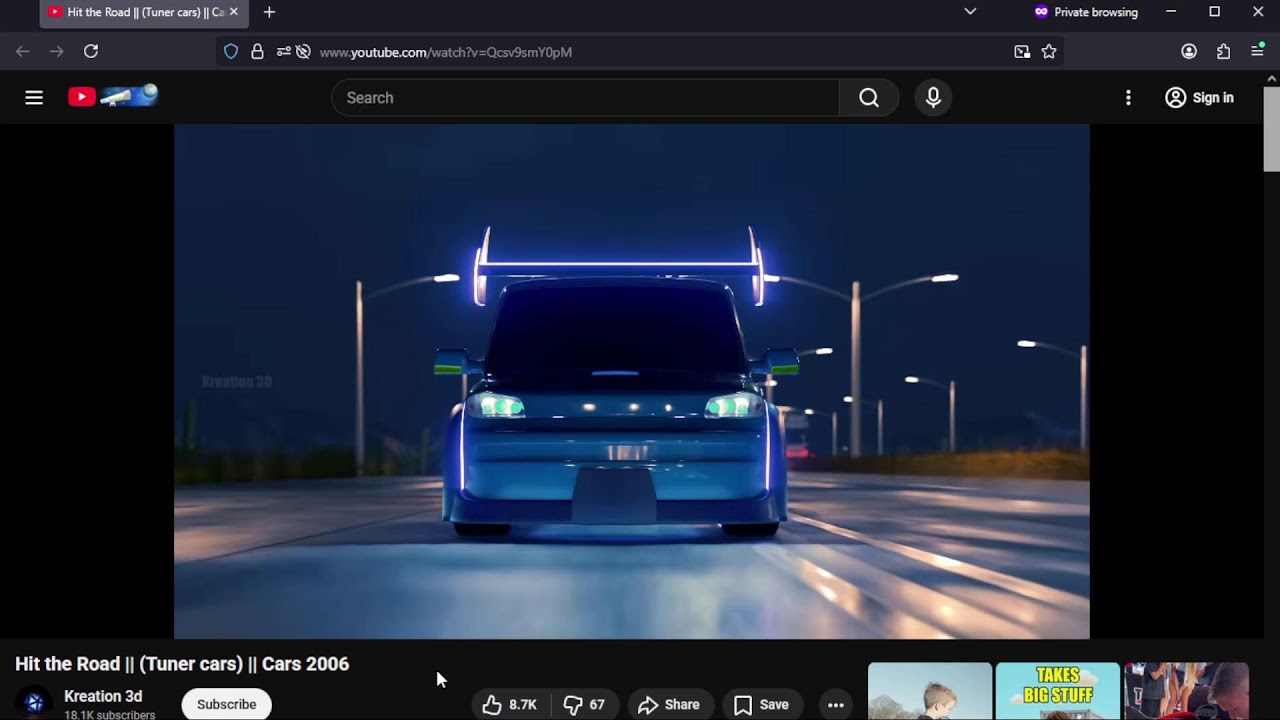1280x720 pixels.
Task: Show site security padlock info
Action: (257, 52)
